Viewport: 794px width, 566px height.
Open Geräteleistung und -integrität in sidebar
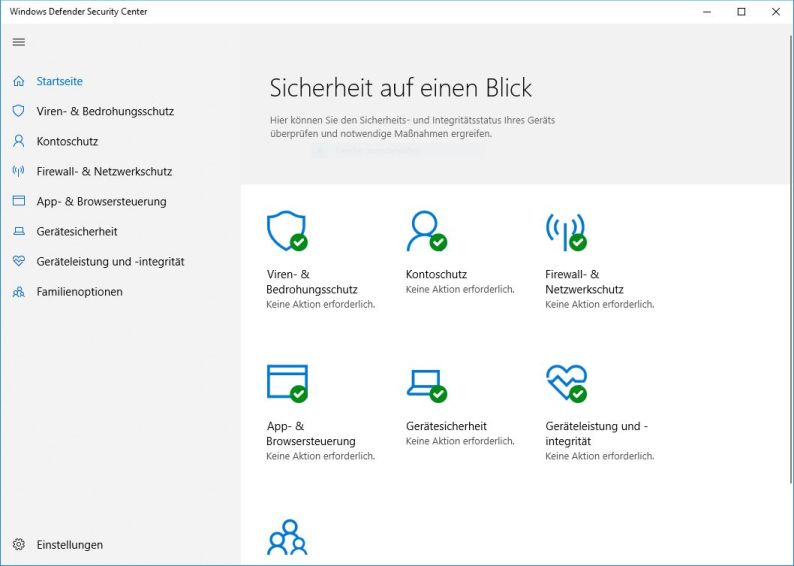[110, 262]
